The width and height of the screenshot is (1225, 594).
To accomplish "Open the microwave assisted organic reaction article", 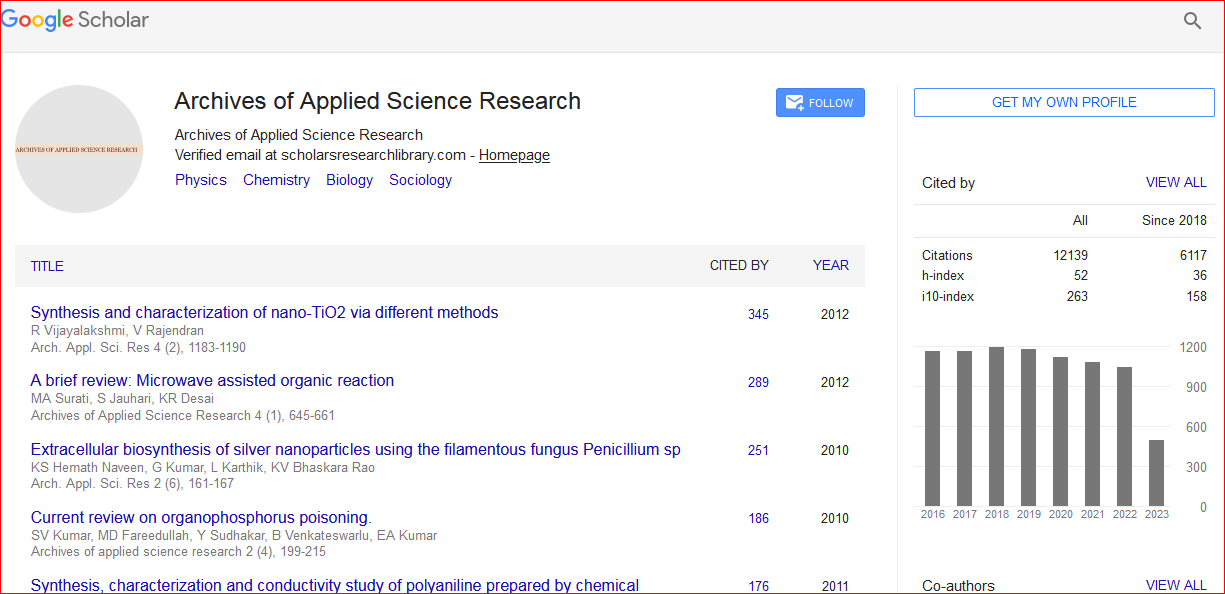I will (x=212, y=380).
